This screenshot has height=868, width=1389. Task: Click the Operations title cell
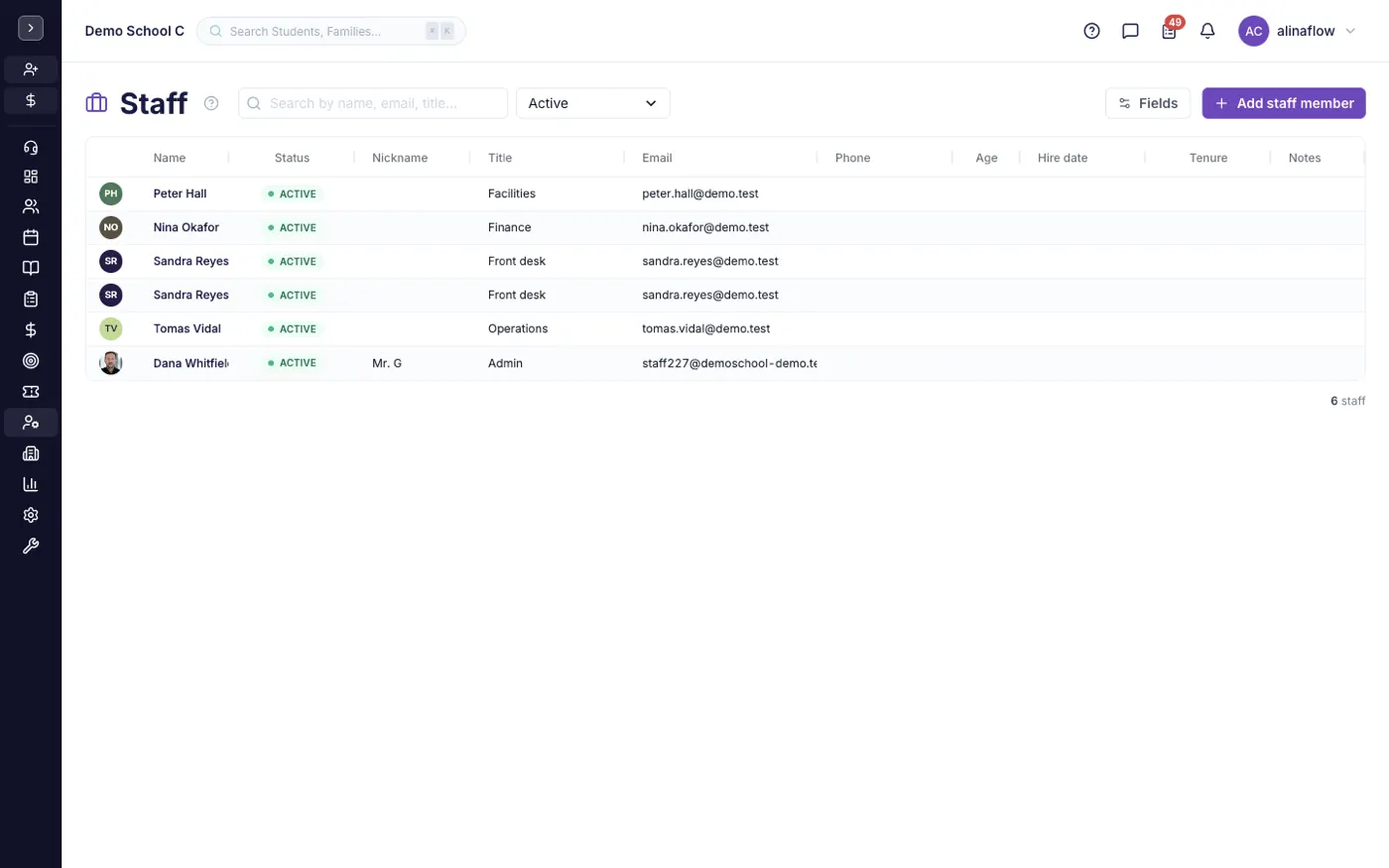[x=518, y=328]
